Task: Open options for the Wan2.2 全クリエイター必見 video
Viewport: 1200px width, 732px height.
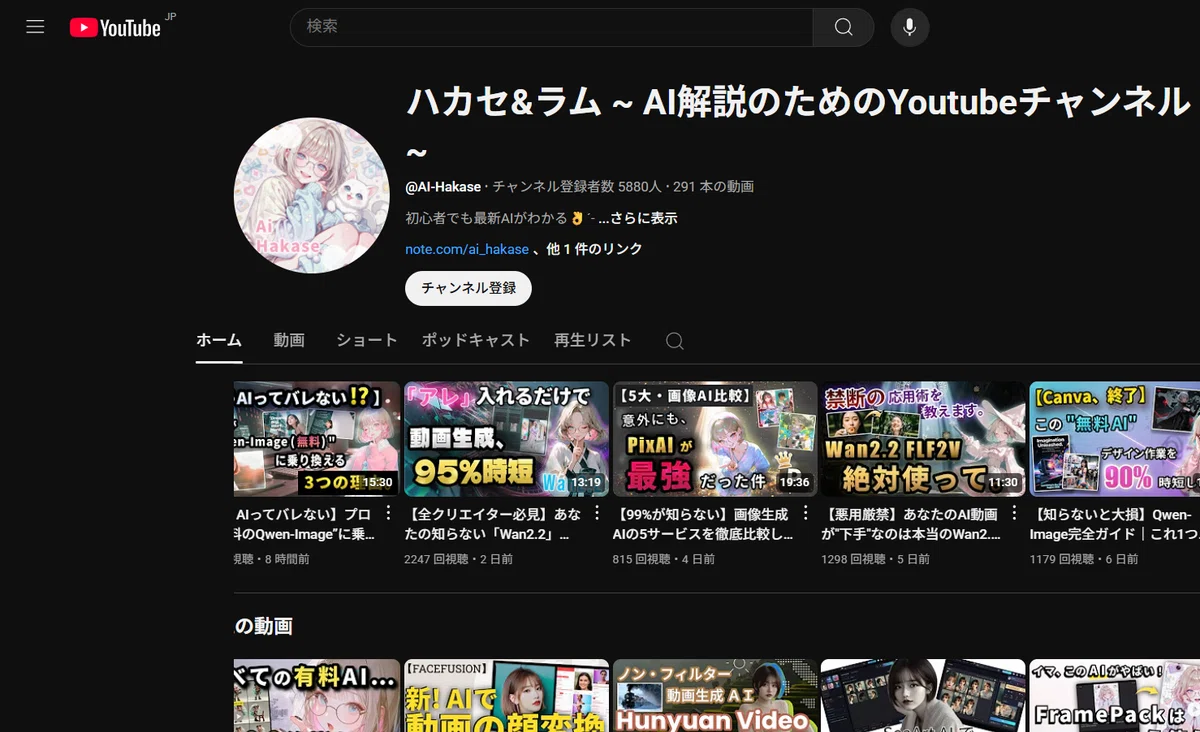Action: pos(597,514)
